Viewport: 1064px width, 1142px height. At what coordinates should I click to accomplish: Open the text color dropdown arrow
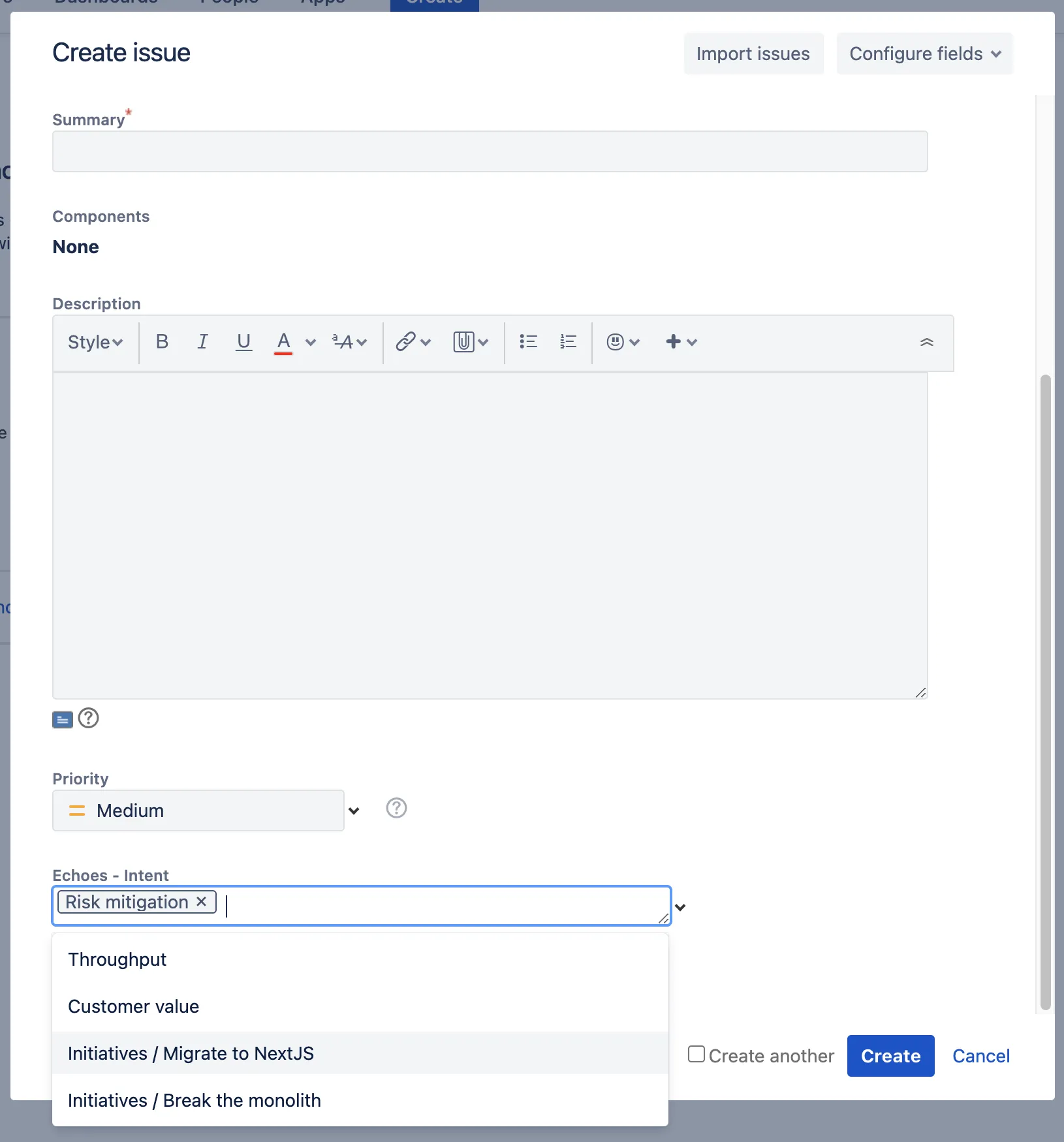(311, 342)
